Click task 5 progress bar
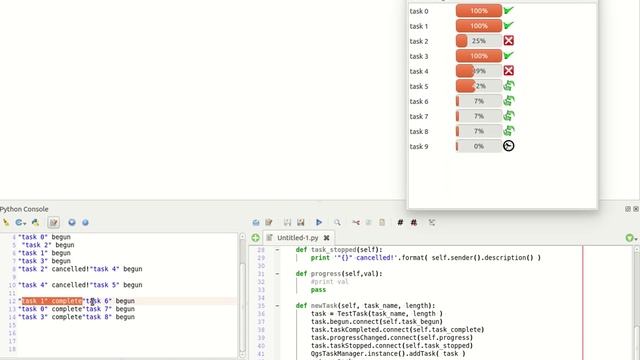Screen dimensions: 640x360 pos(479,86)
